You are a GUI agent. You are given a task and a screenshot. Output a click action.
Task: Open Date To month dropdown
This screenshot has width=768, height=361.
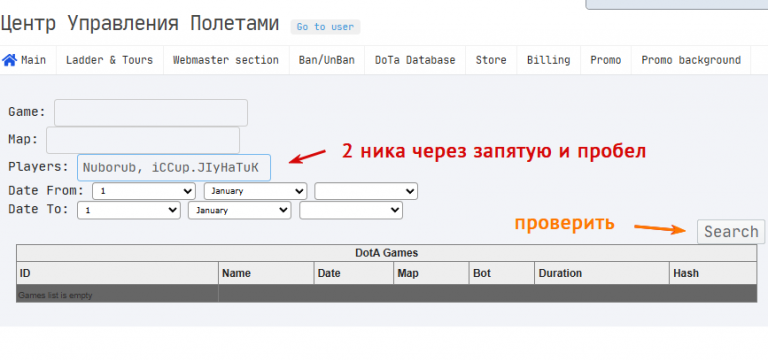240,211
